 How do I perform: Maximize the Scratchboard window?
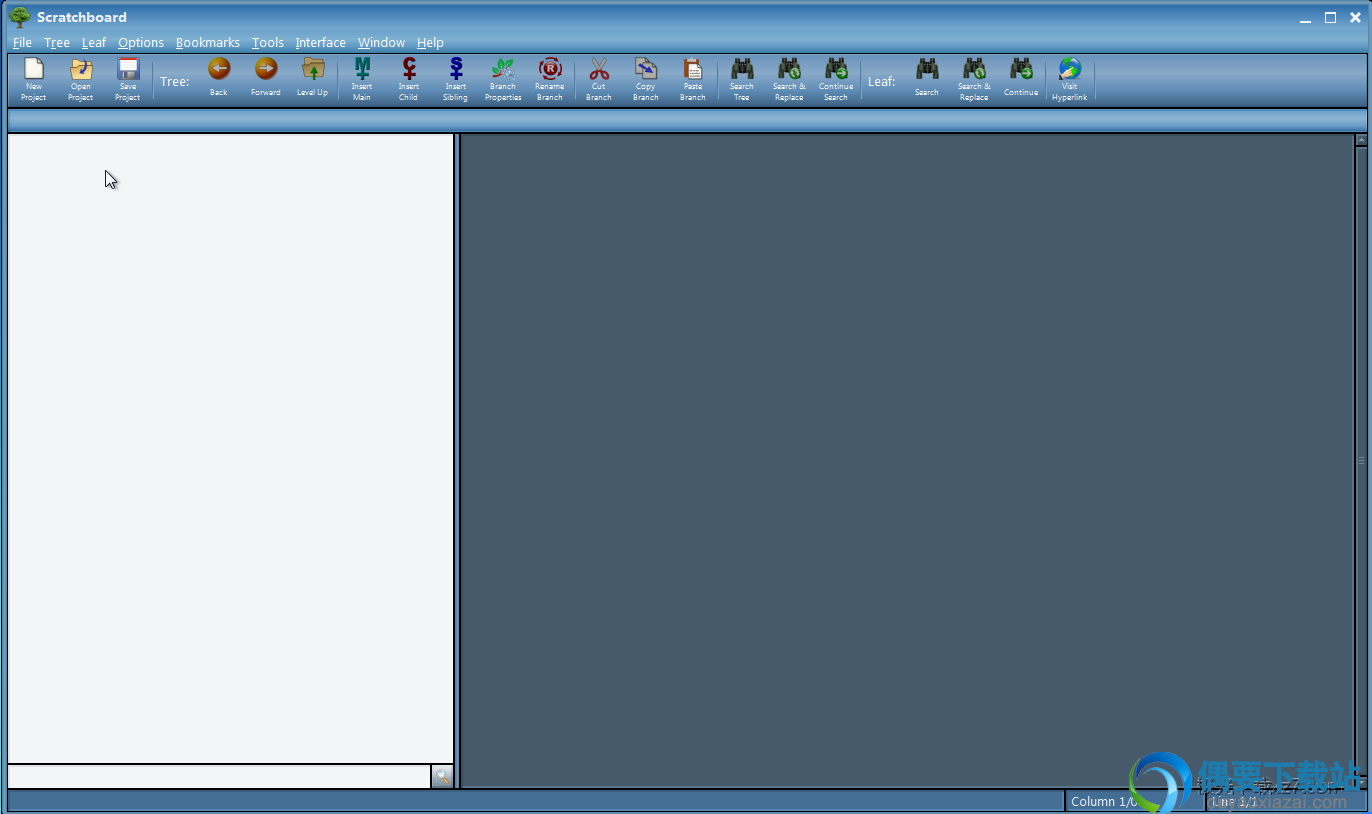click(x=1331, y=17)
